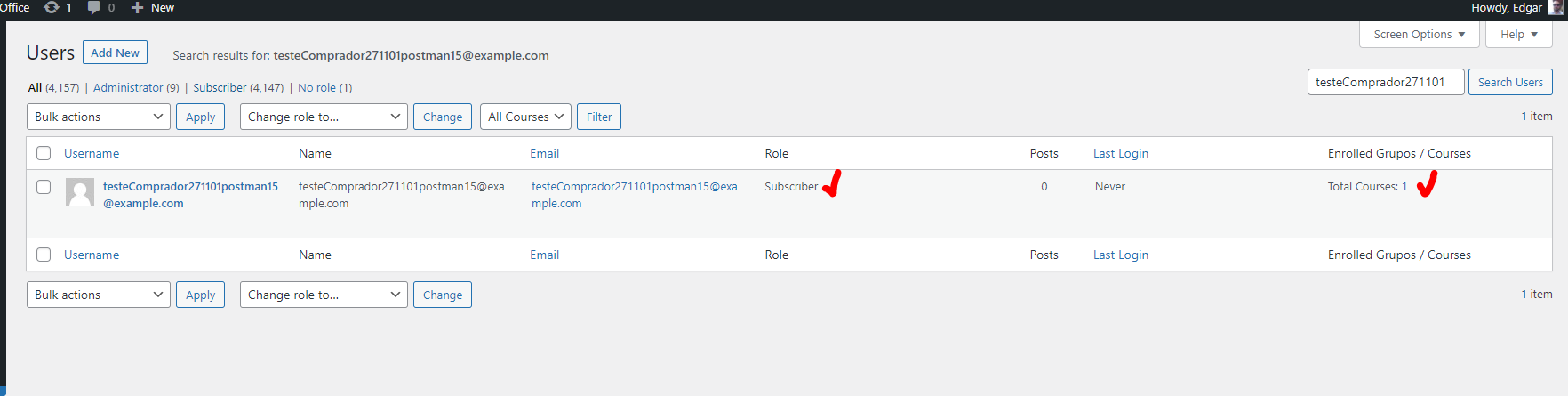
Task: Click the Filter button
Action: (x=599, y=117)
